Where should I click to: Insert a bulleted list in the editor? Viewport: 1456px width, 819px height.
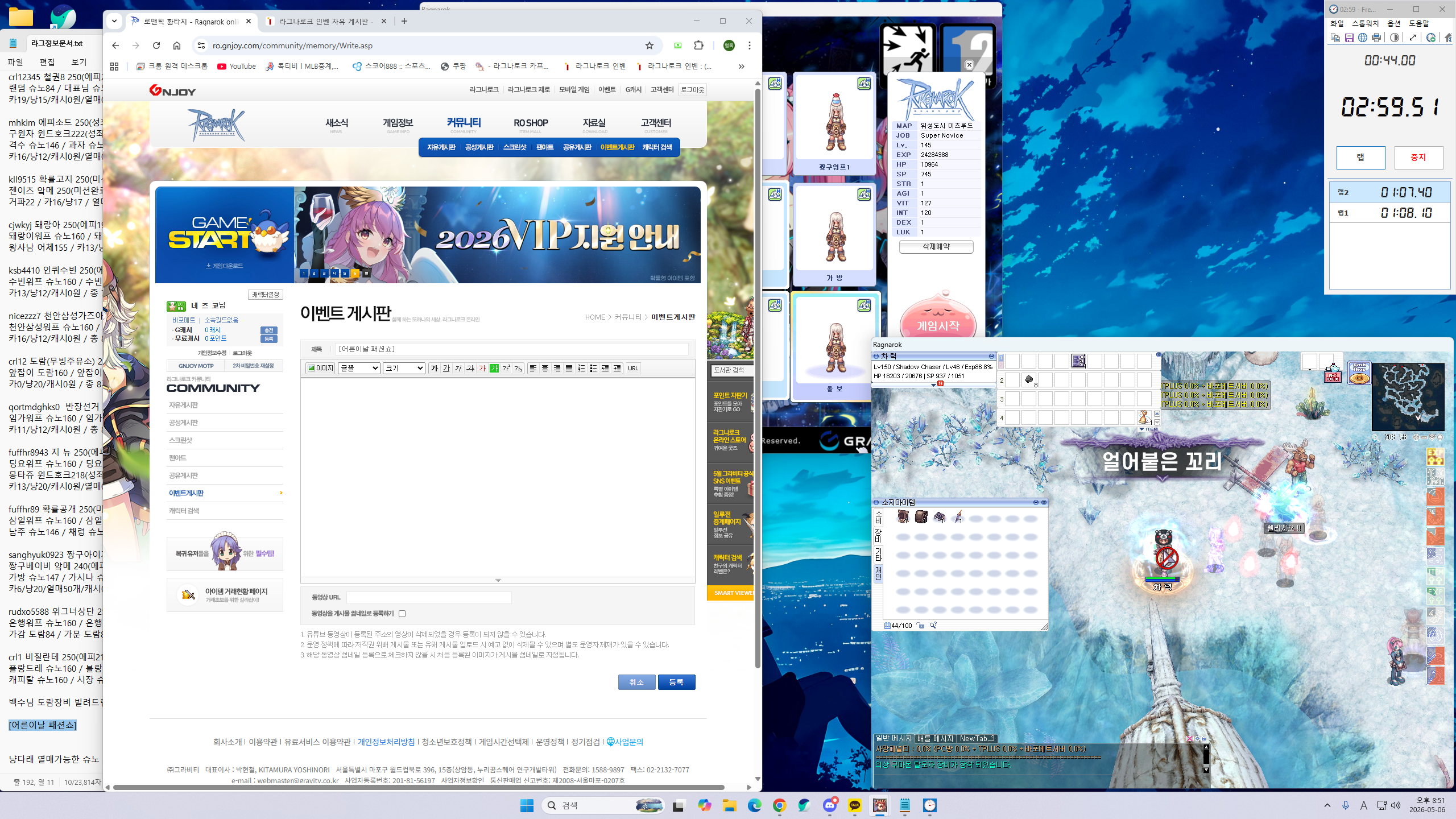(x=593, y=368)
